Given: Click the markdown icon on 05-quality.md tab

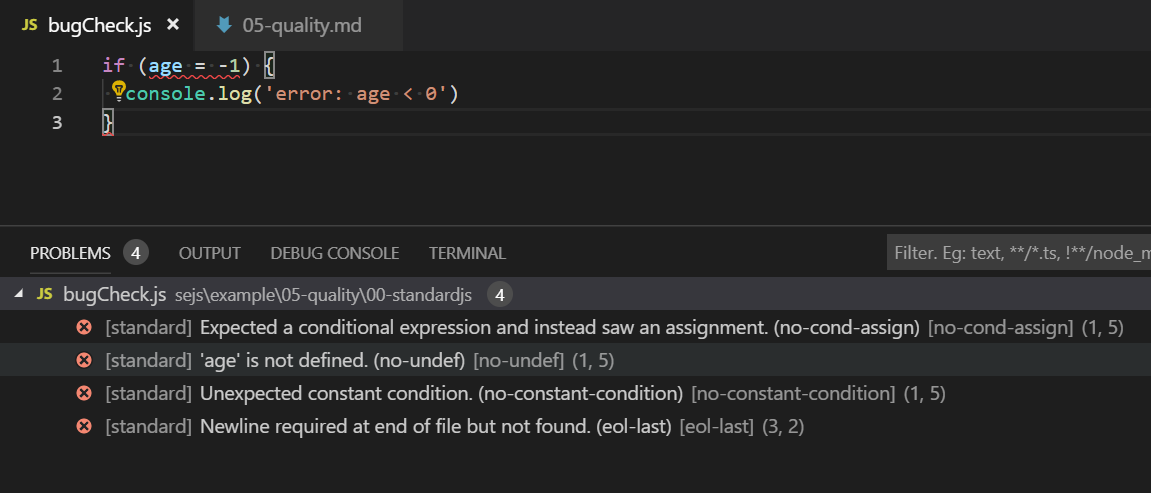Looking at the screenshot, I should pos(224,25).
